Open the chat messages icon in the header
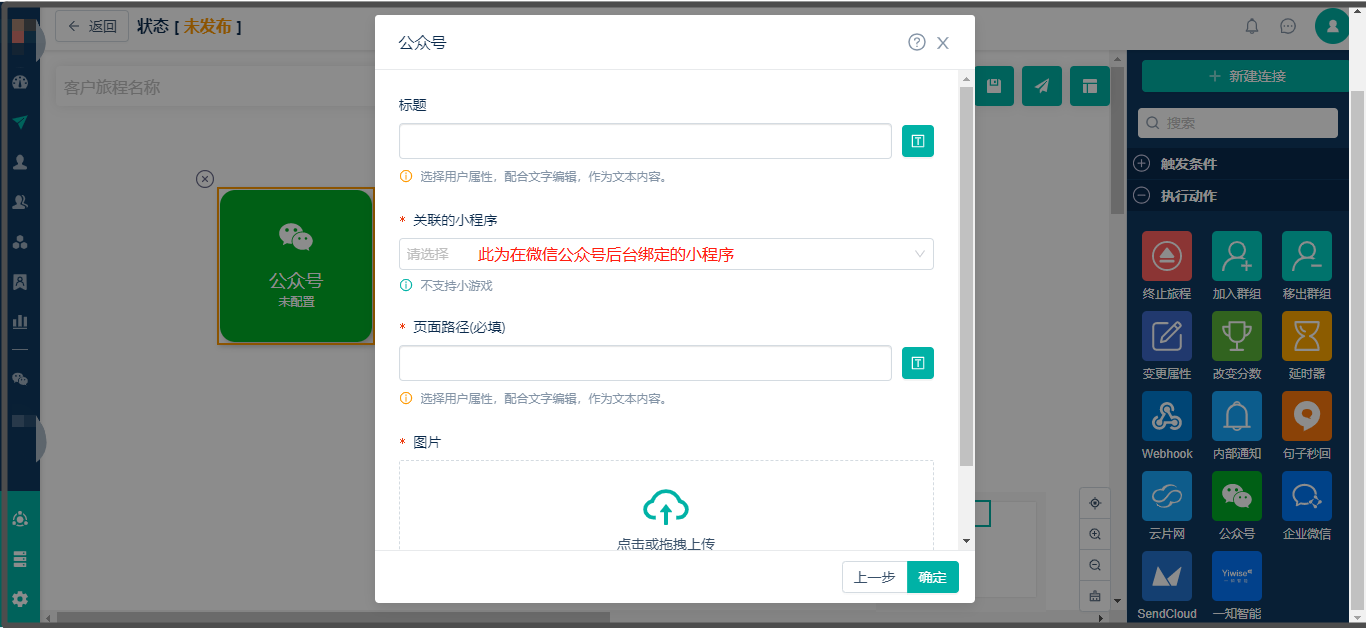This screenshot has height=628, width=1366. (1288, 26)
